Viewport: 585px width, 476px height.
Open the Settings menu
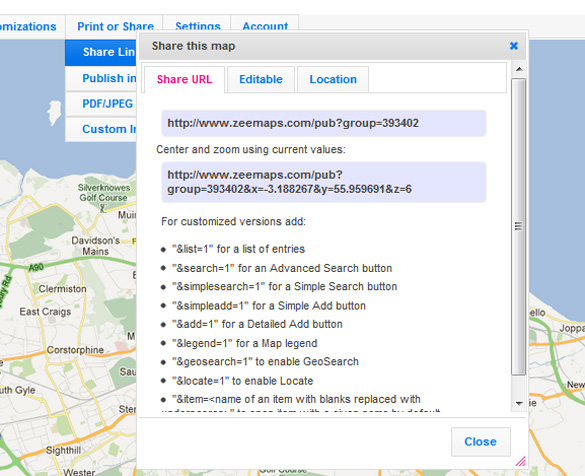[197, 26]
